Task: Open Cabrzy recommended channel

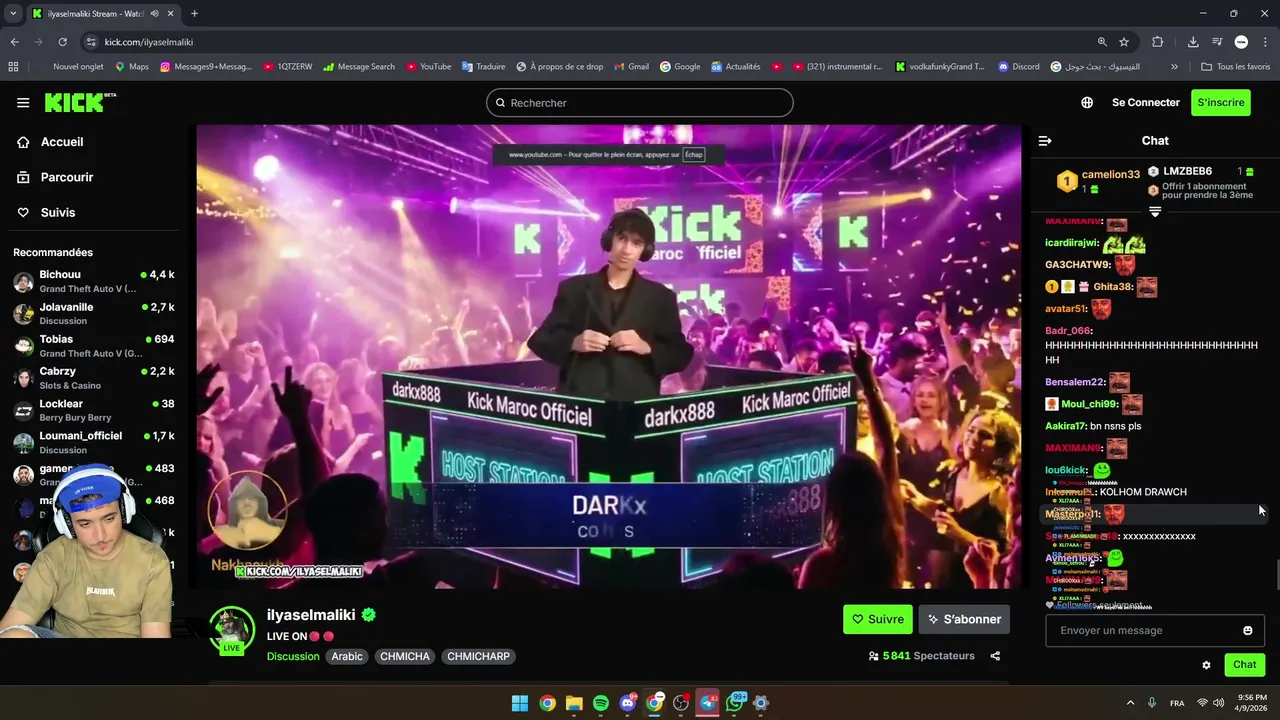Action: (94, 377)
